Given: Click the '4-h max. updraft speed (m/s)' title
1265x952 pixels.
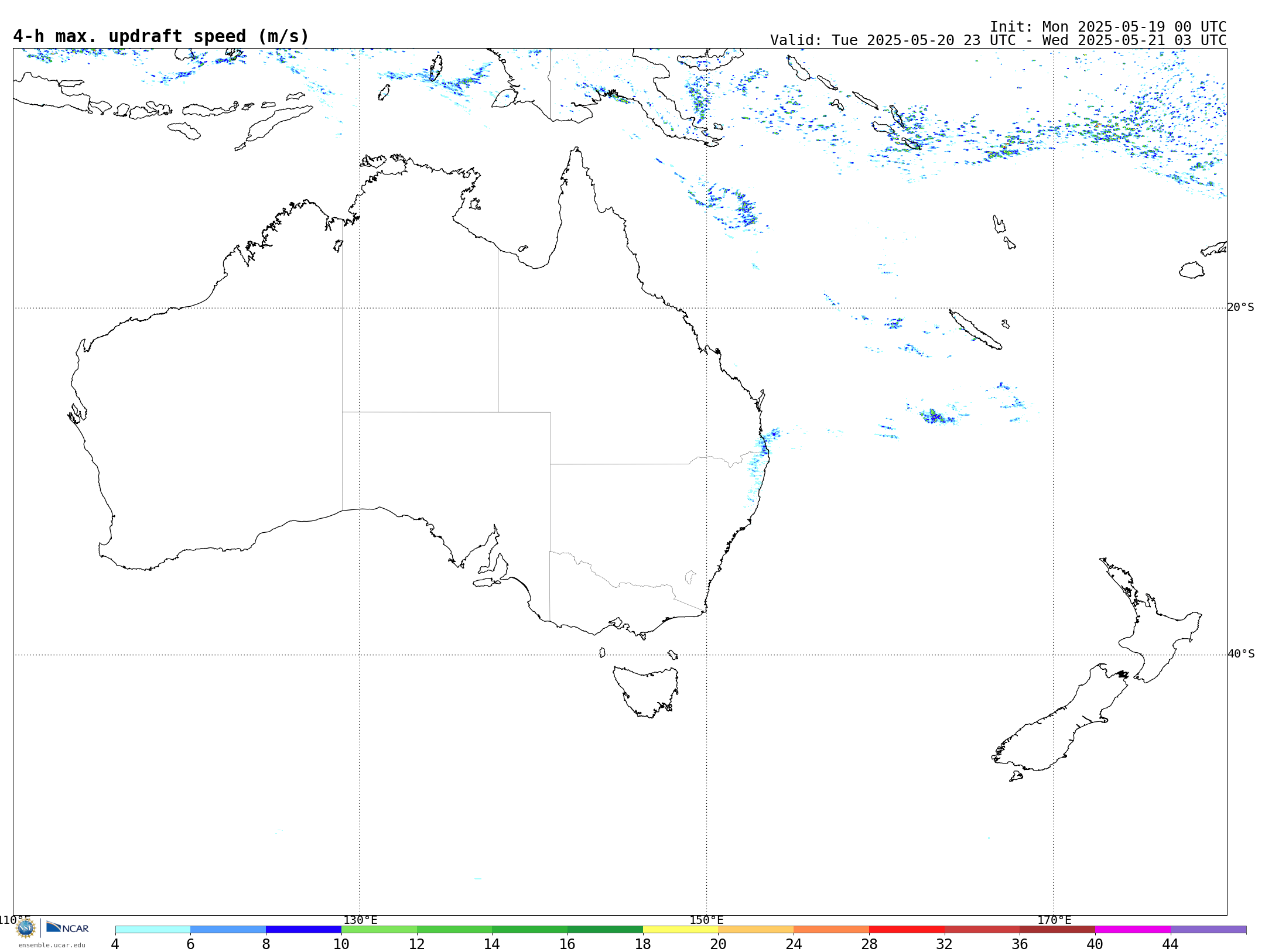Looking at the screenshot, I should [161, 36].
